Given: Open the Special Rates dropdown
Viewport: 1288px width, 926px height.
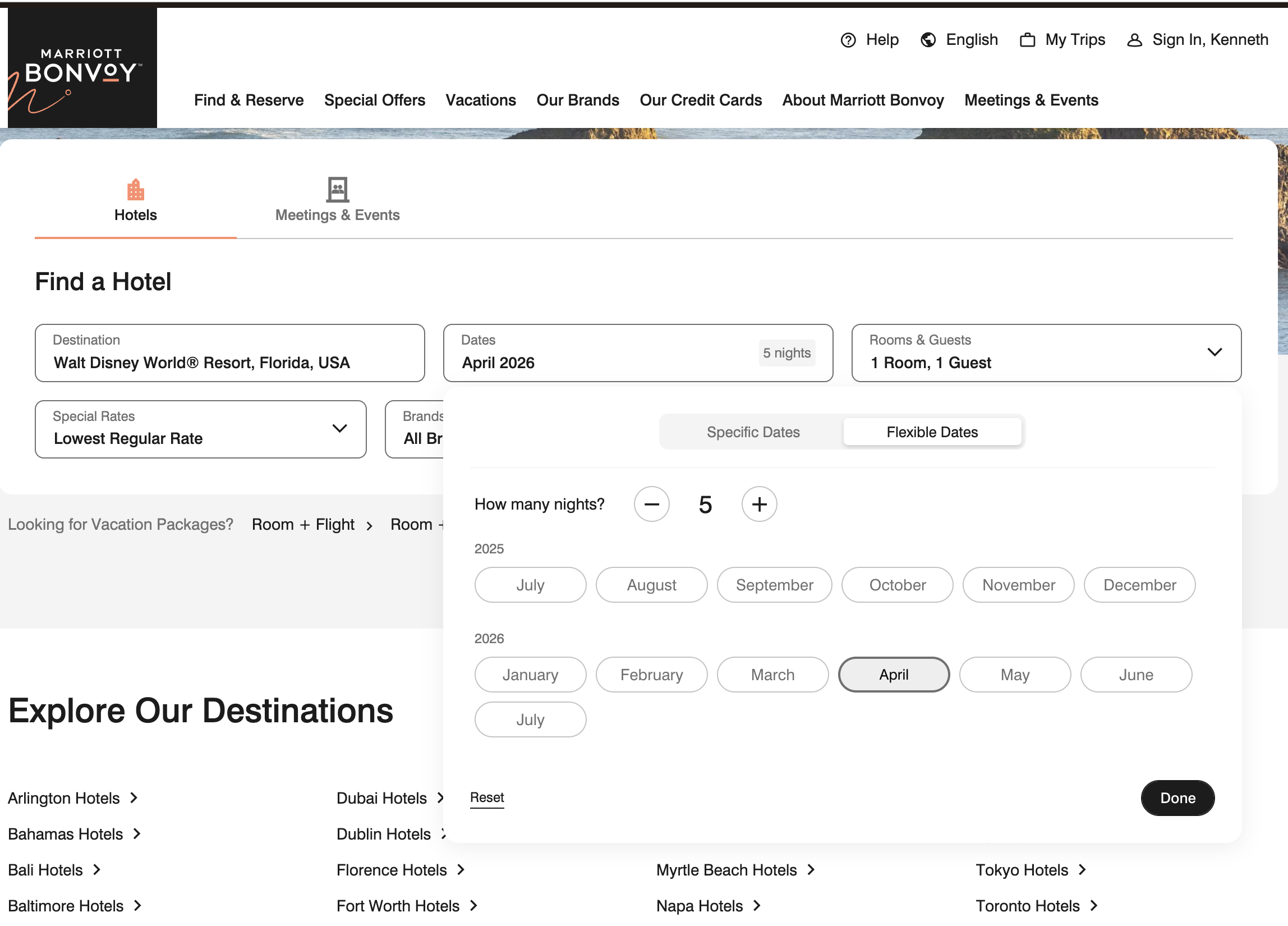Looking at the screenshot, I should 339,428.
